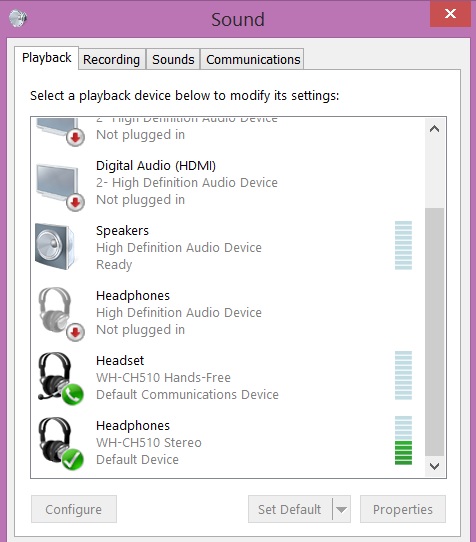Select the 'Digital Audio (HDMI)' device name
This screenshot has width=476, height=542.
(156, 166)
